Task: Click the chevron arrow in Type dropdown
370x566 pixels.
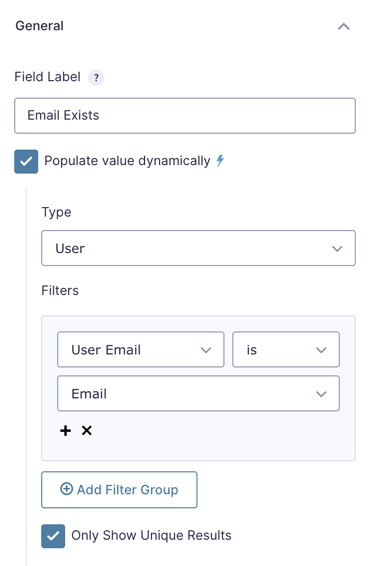Action: tap(337, 249)
